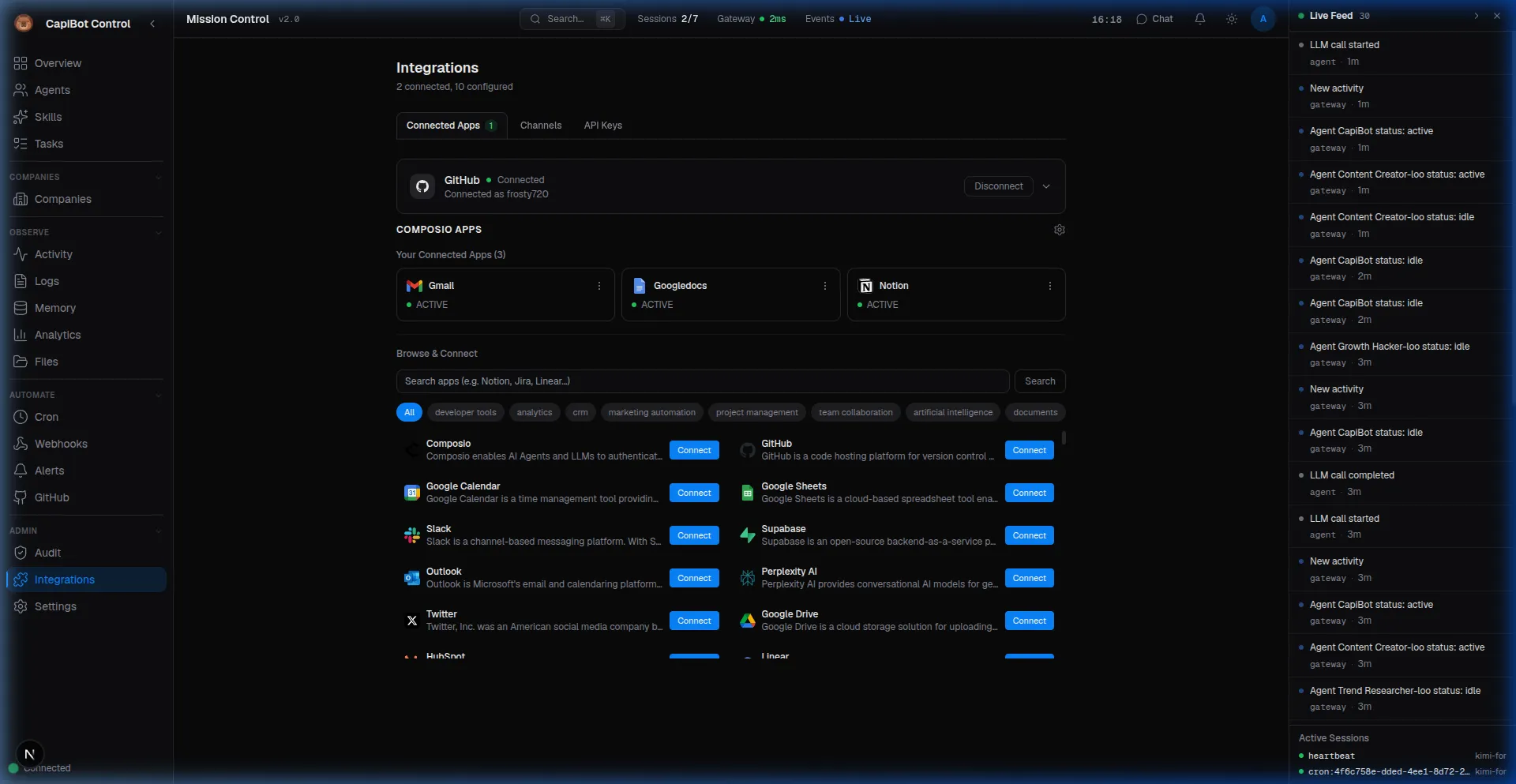Click the Search apps input field
Screen dimensions: 1516x784
702,381
